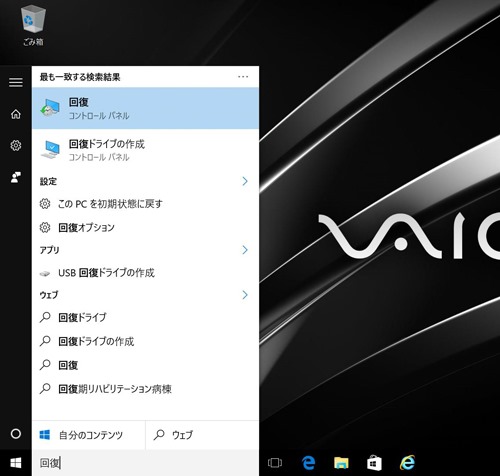Switch to the ウェブ search tab
Screen dimensions: 500x476
pyautogui.click(x=202, y=435)
